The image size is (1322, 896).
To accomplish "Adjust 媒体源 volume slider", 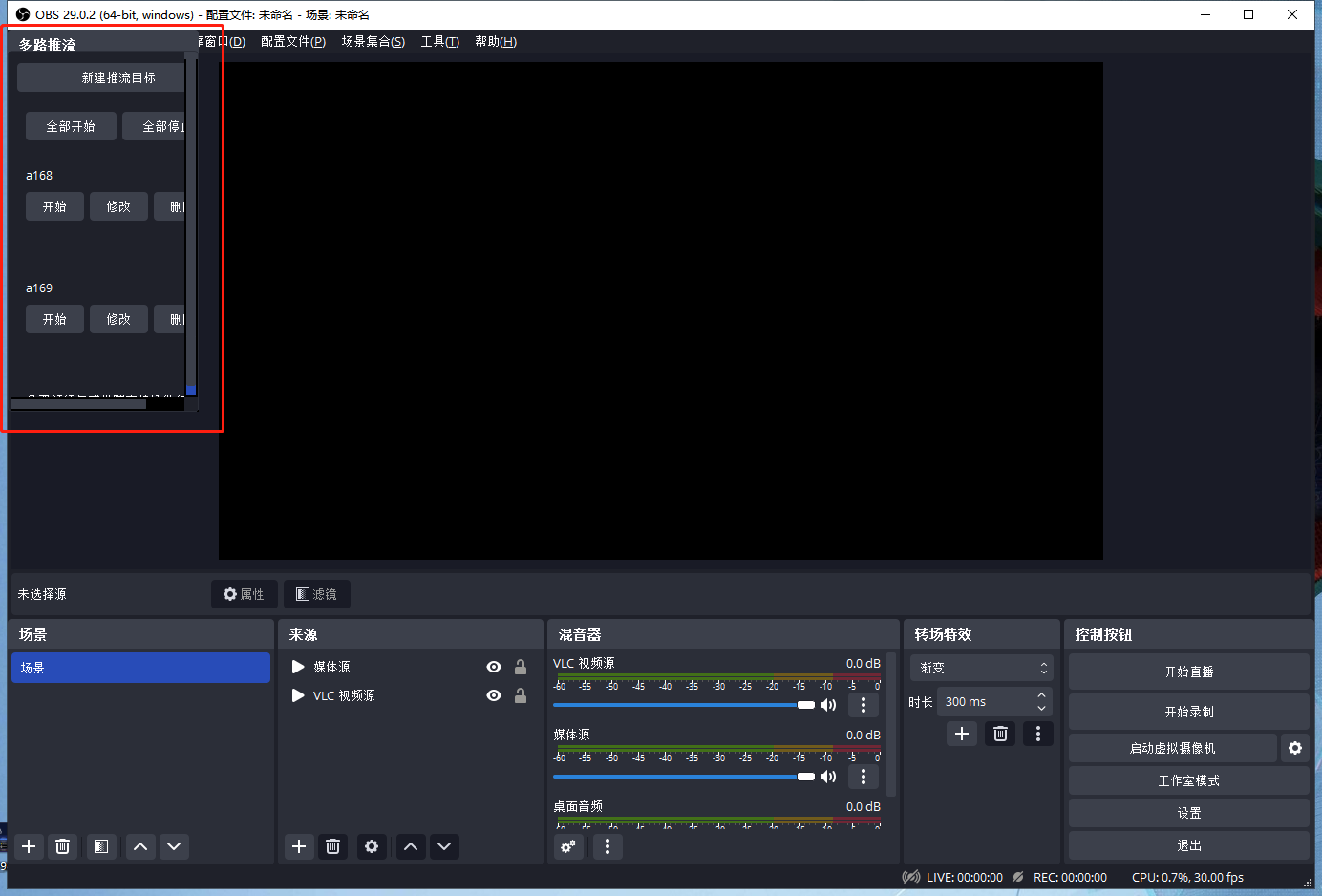I will [x=684, y=777].
